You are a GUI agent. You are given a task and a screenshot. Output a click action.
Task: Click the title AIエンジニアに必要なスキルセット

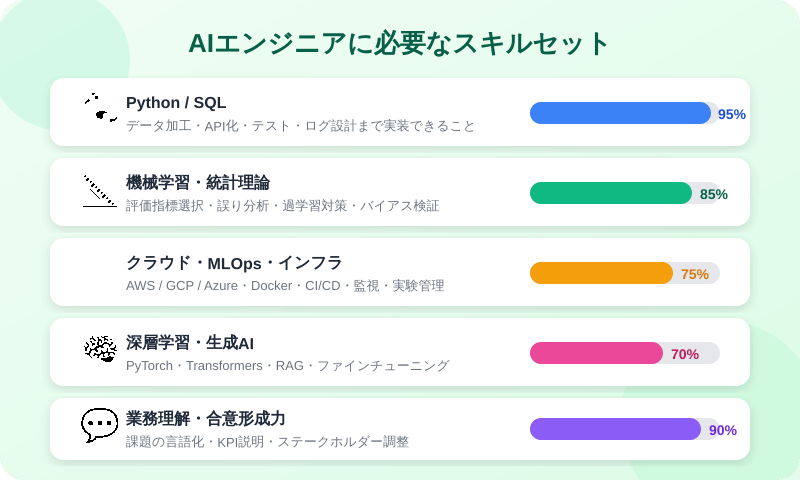[400, 44]
